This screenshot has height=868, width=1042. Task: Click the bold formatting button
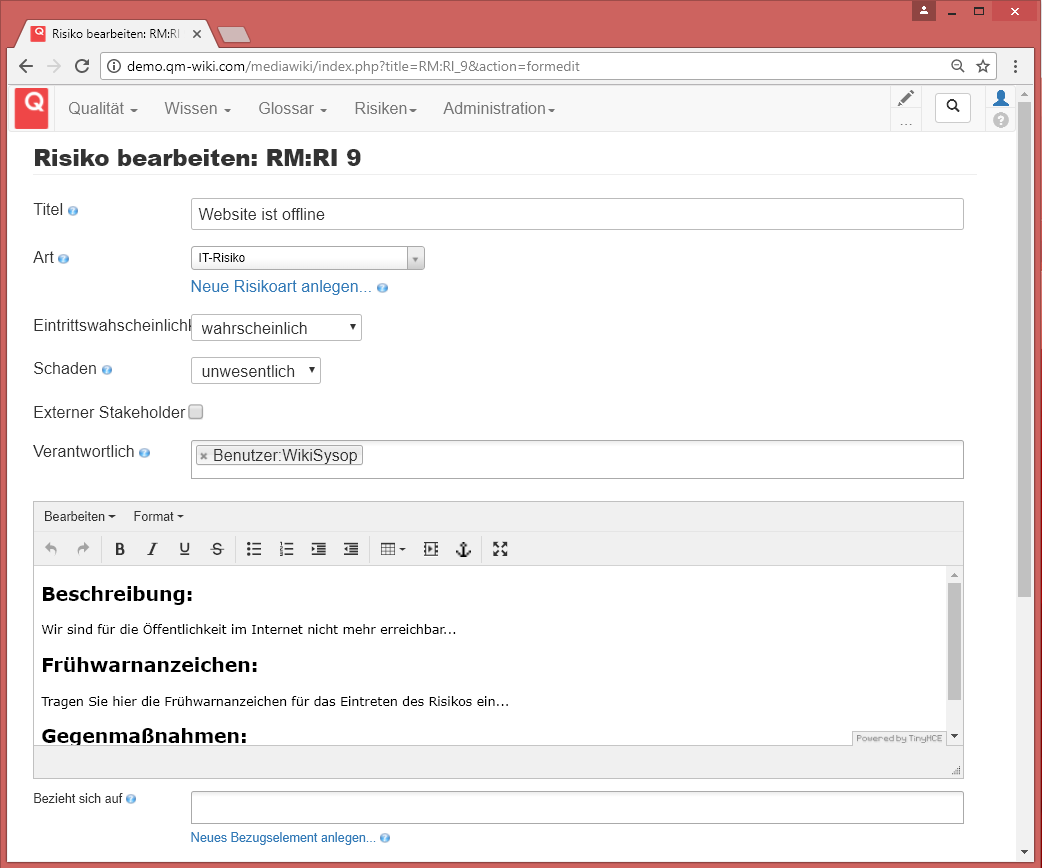(120, 549)
